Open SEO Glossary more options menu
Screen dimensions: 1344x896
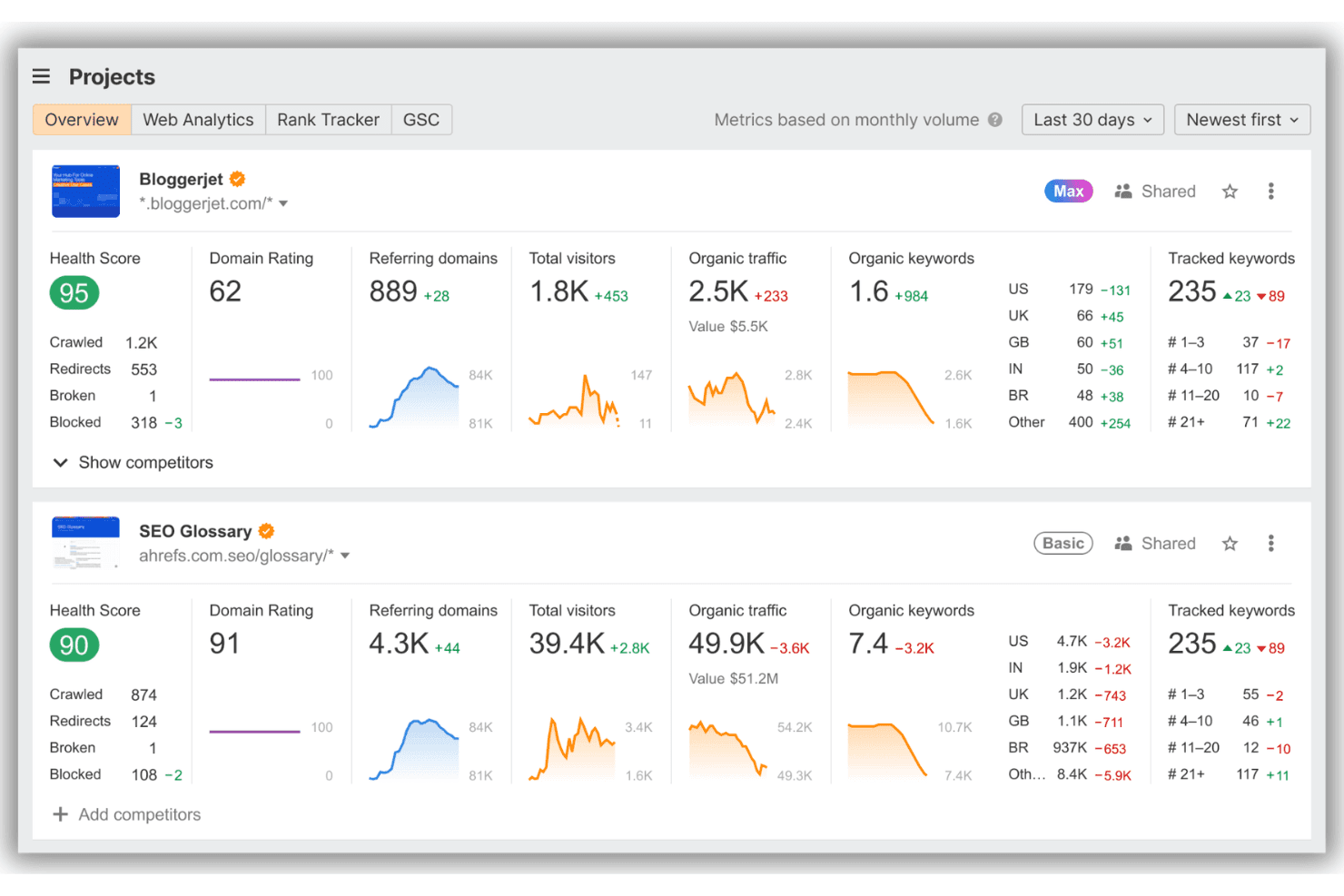(x=1270, y=544)
